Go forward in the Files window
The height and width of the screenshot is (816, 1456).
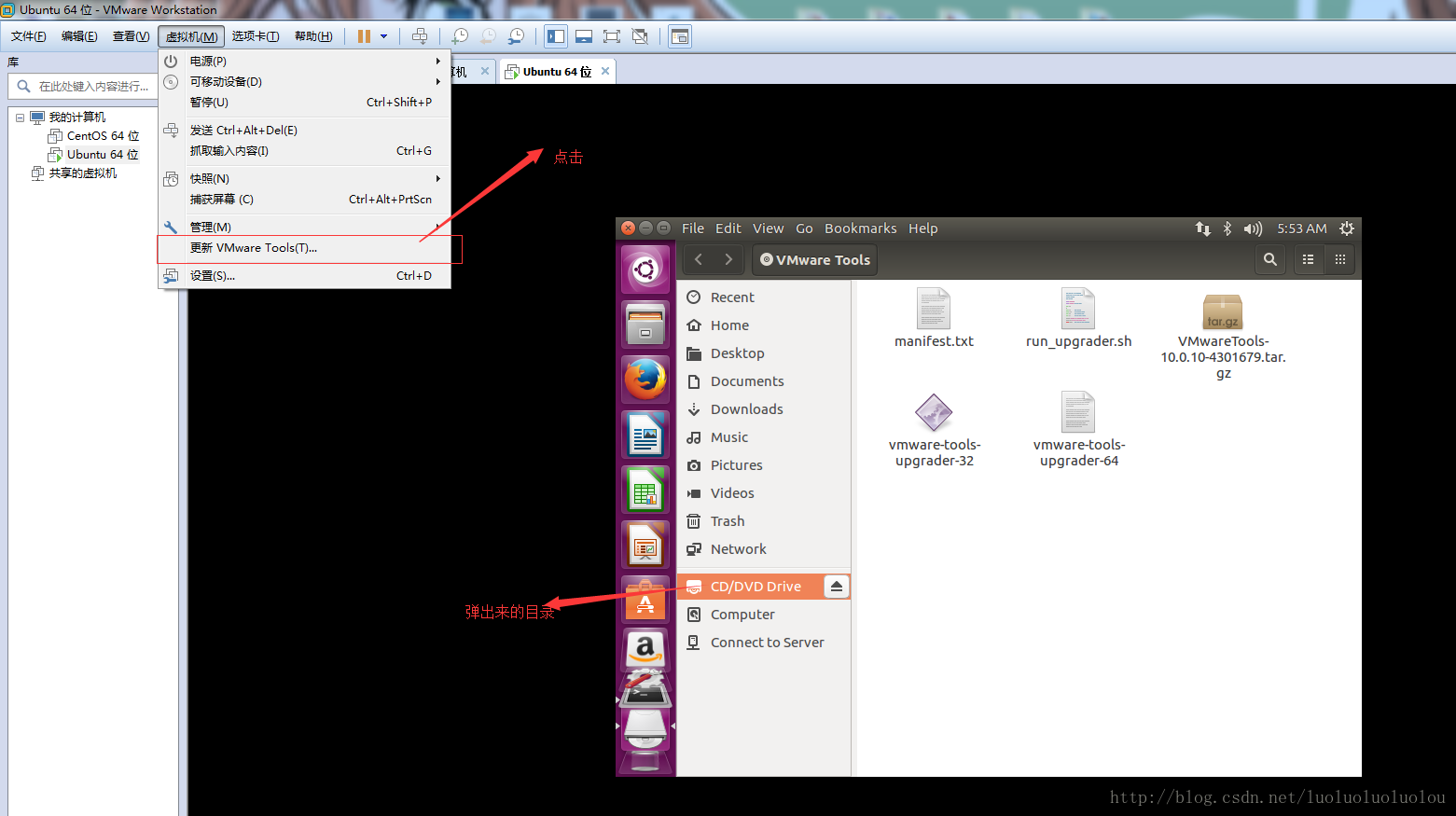(728, 260)
